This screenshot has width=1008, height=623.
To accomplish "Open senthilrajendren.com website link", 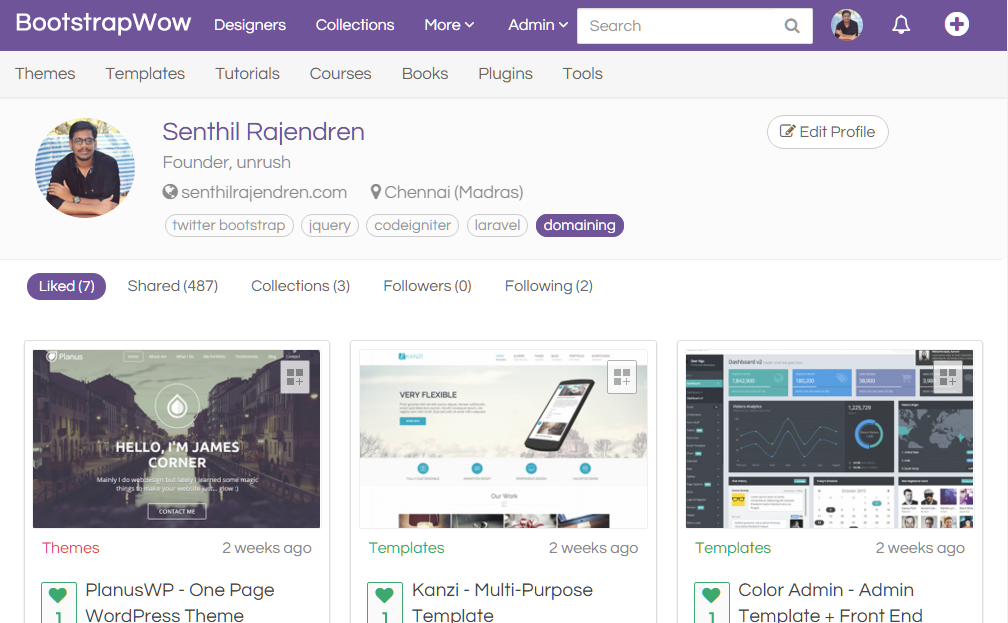I will [x=264, y=192].
